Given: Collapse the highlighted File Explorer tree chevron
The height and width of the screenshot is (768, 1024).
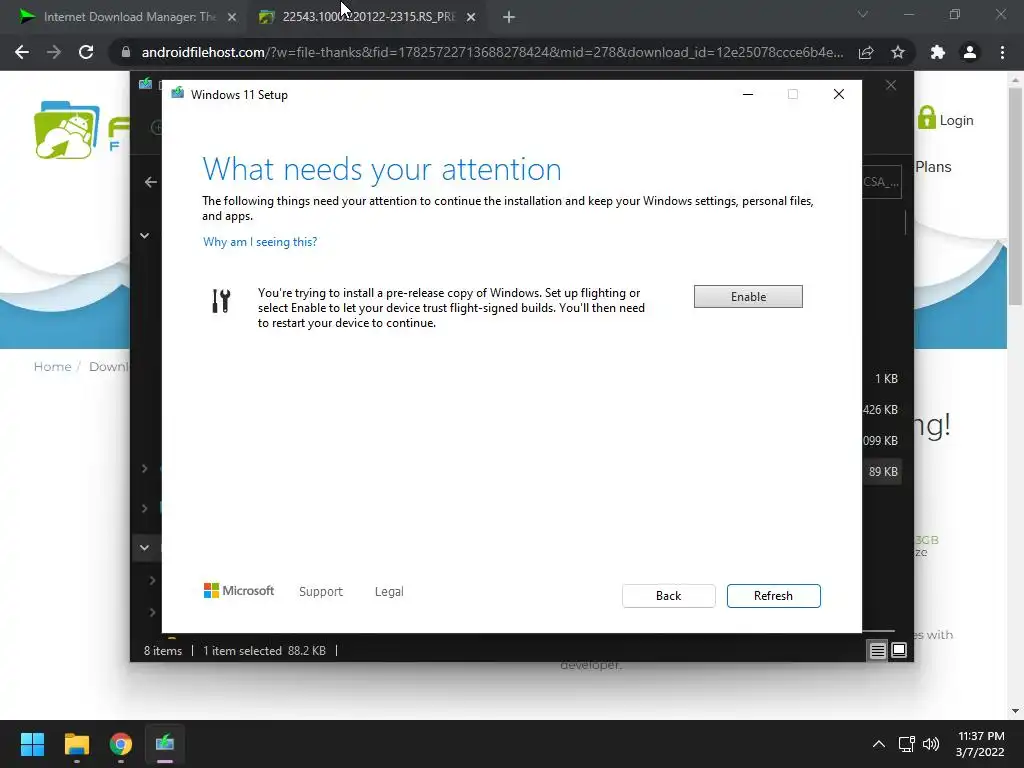Looking at the screenshot, I should tap(144, 547).
